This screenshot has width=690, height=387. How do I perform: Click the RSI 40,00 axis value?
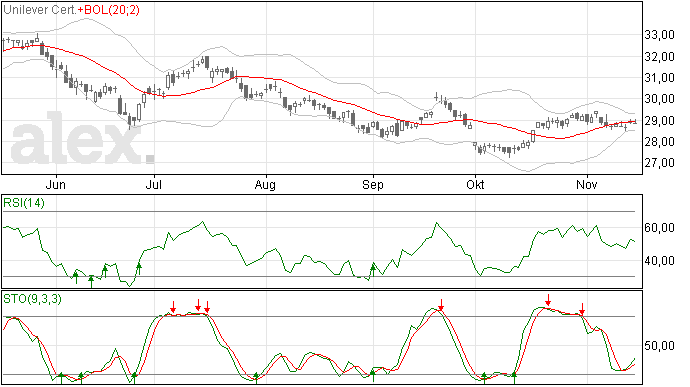coord(660,261)
